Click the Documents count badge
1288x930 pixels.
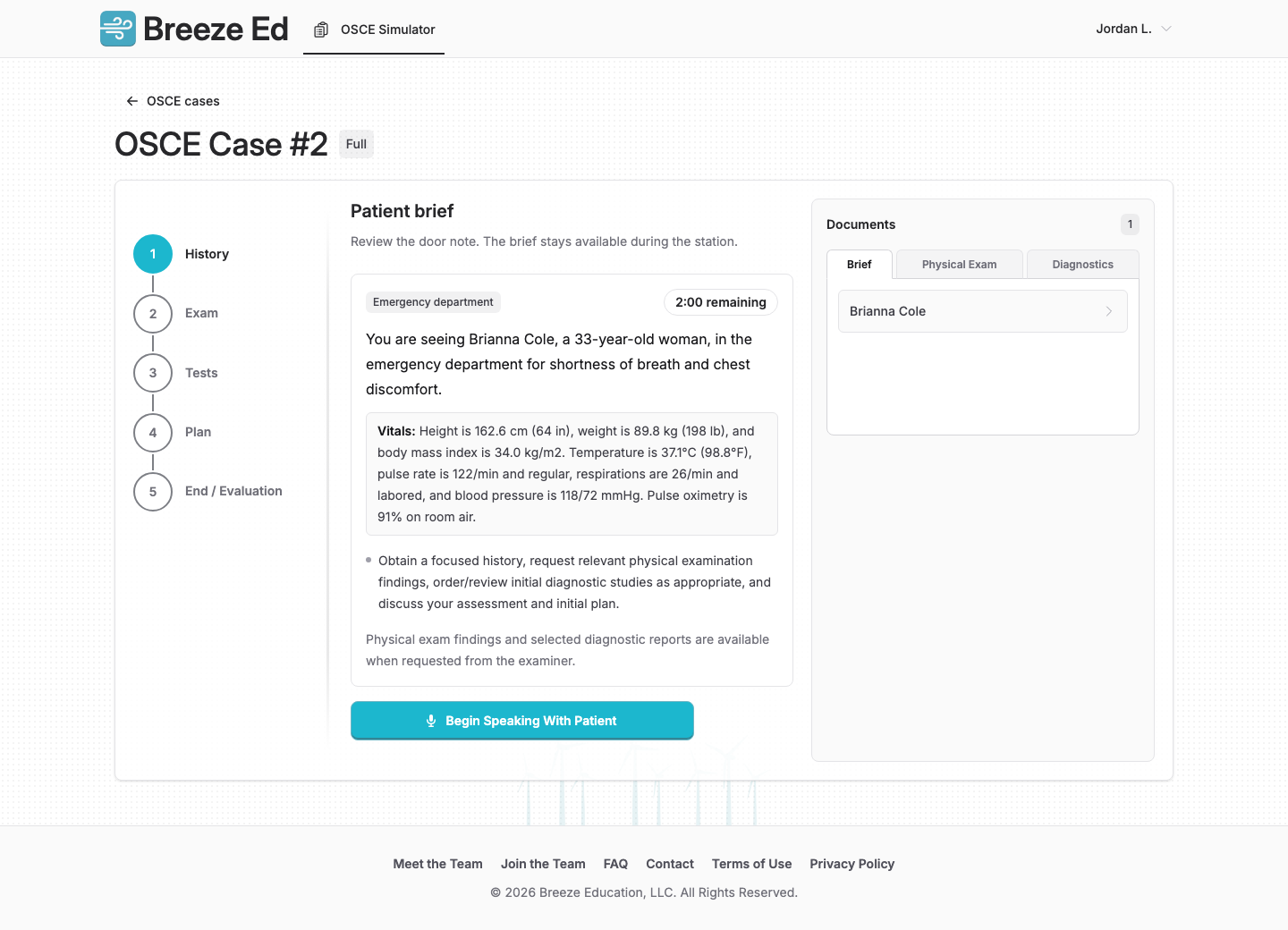click(x=1130, y=224)
